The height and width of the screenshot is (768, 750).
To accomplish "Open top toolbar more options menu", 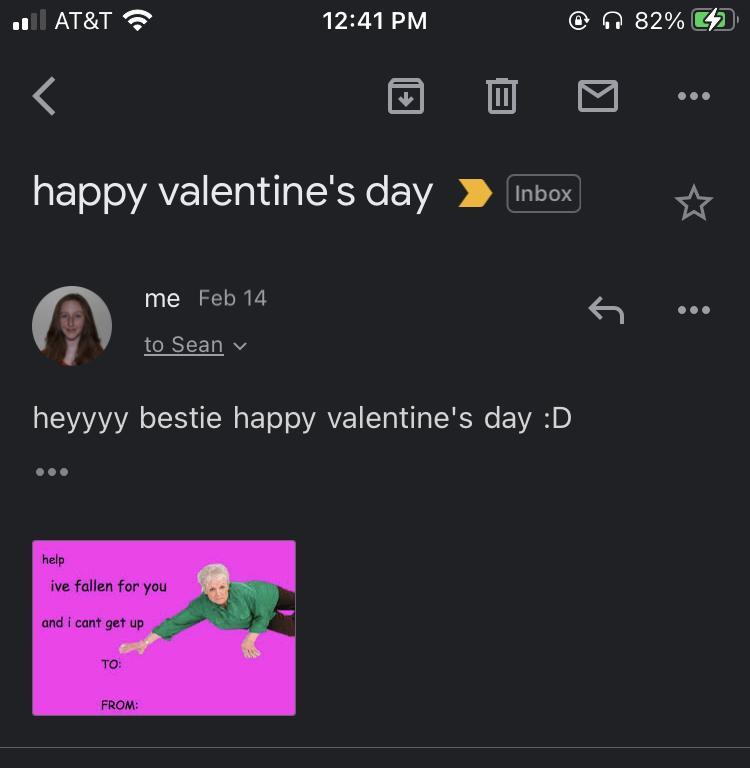I will pos(693,96).
